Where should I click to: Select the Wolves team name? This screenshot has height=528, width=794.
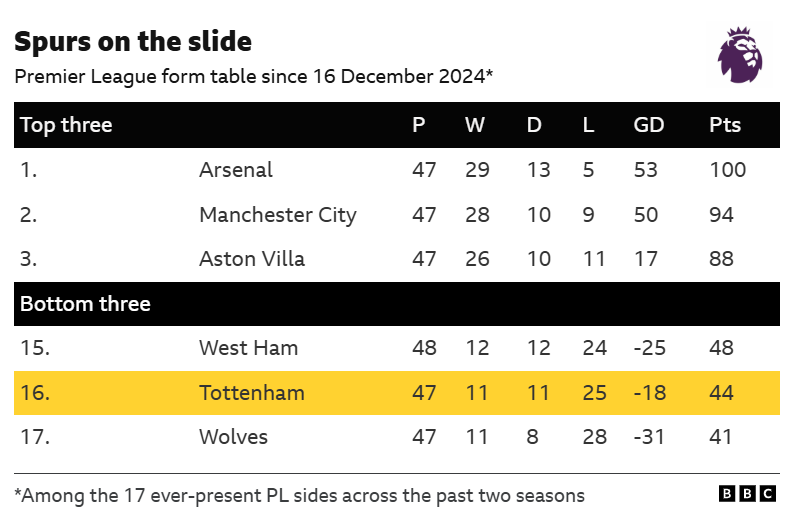click(234, 437)
